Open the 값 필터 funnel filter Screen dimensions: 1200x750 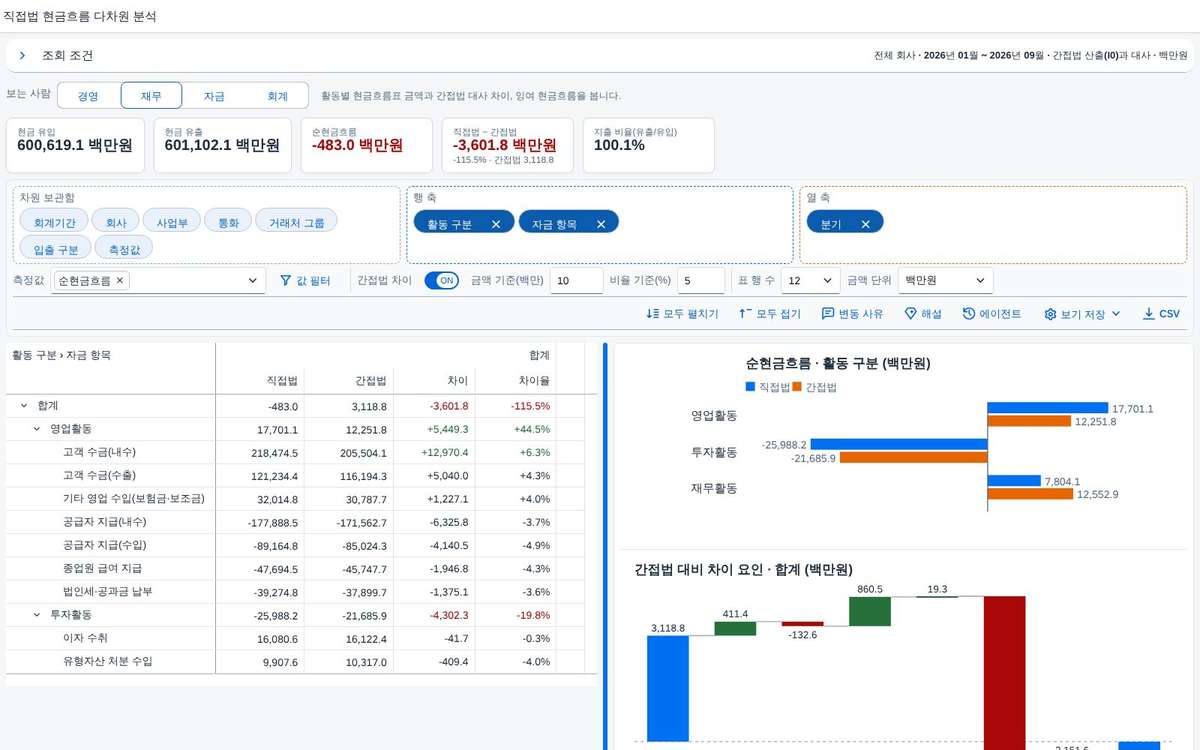click(x=304, y=281)
